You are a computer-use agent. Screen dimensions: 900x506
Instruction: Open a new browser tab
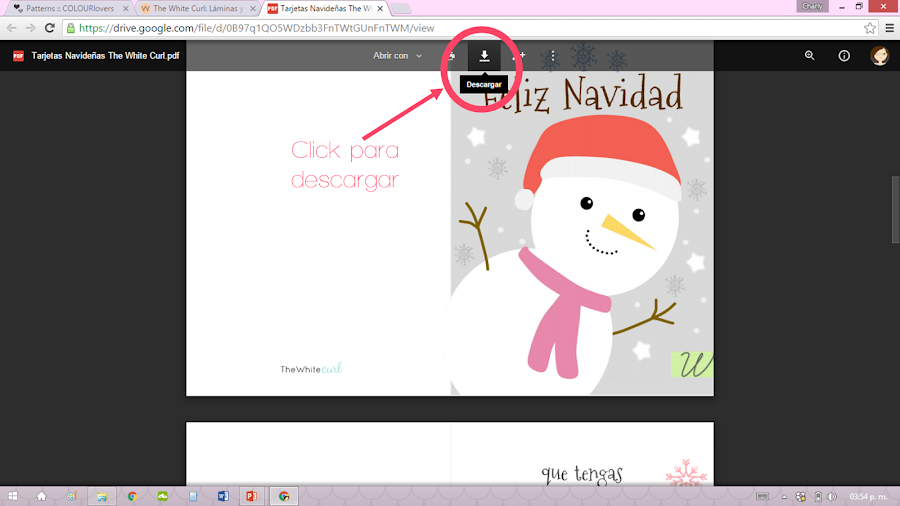click(x=401, y=9)
